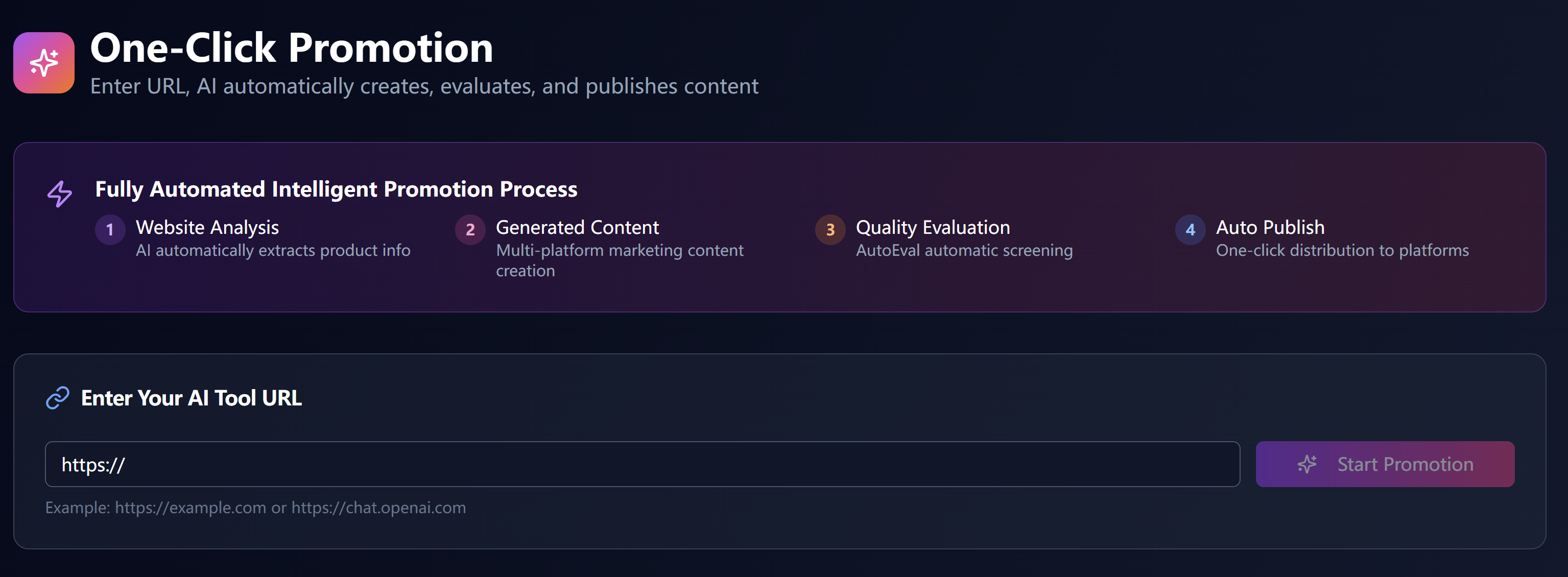
Task: Select the Quality Evaluation step text
Action: [x=932, y=227]
